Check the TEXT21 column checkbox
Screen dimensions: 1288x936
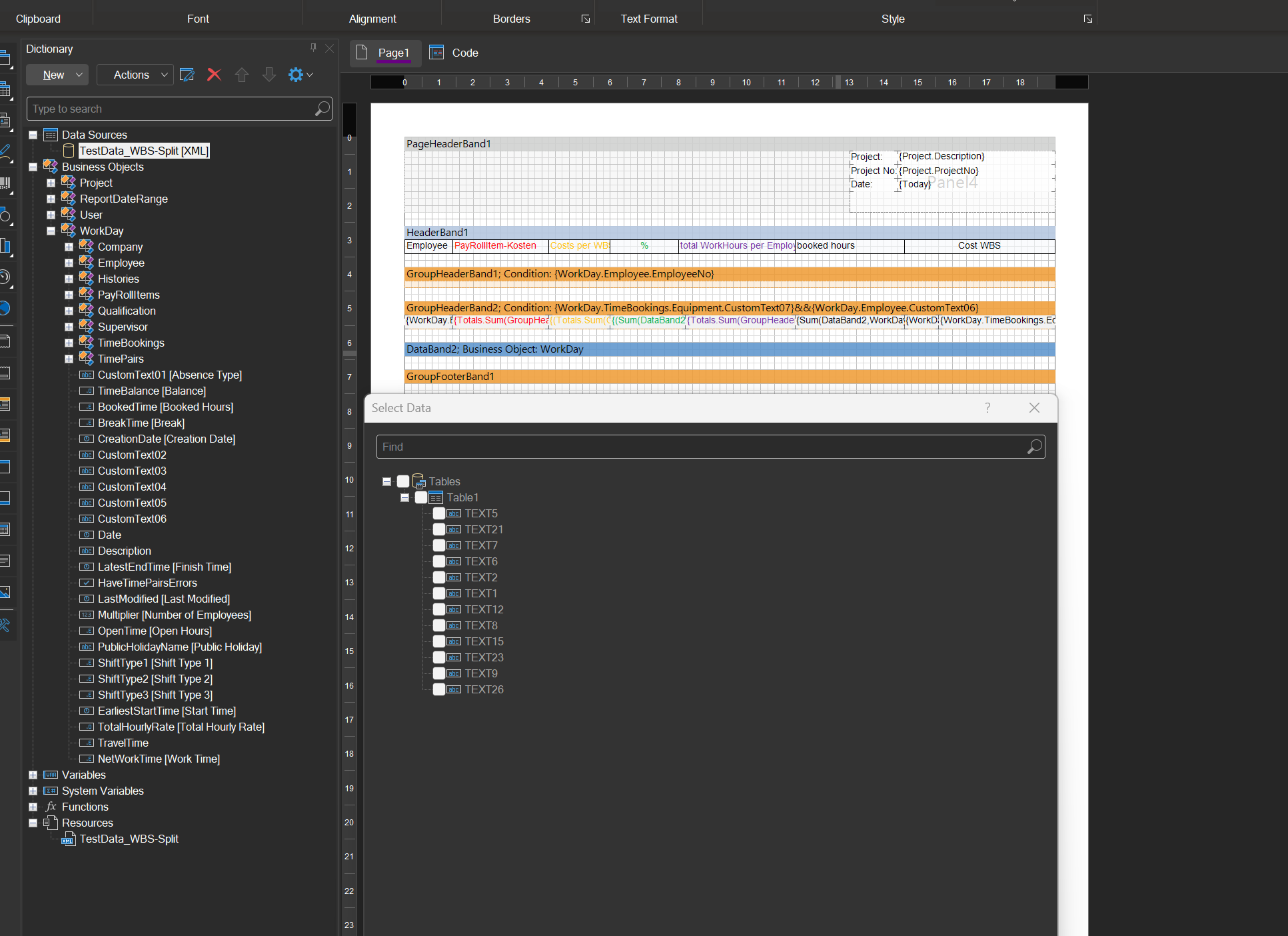click(x=439, y=529)
